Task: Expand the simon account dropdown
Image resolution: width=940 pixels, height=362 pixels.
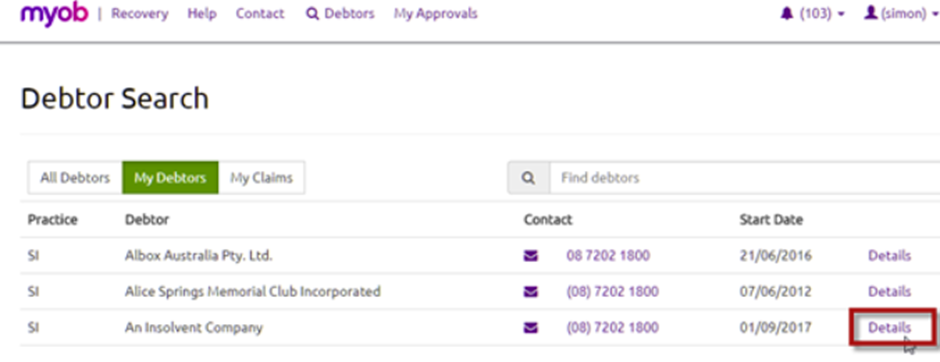Action: point(936,14)
